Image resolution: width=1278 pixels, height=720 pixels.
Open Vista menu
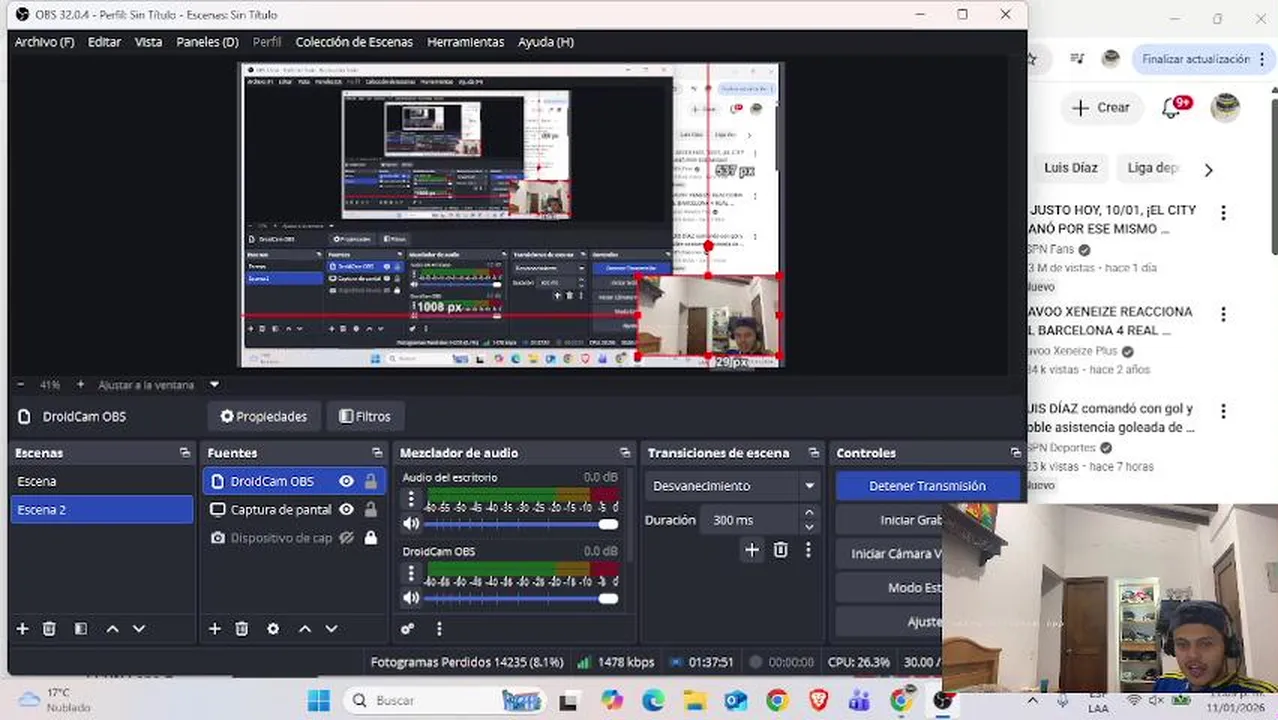click(x=148, y=42)
